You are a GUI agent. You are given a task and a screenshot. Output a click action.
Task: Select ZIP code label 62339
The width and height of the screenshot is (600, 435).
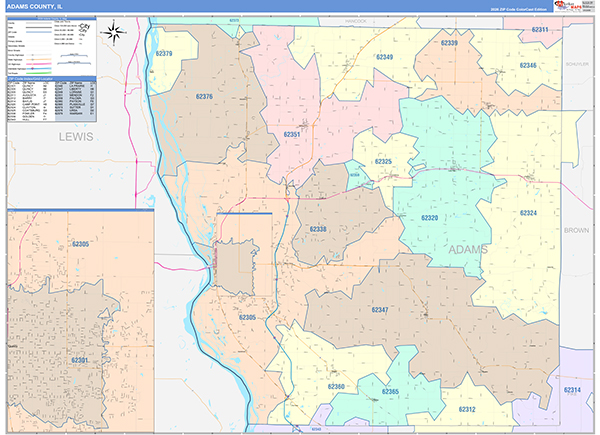pos(449,43)
